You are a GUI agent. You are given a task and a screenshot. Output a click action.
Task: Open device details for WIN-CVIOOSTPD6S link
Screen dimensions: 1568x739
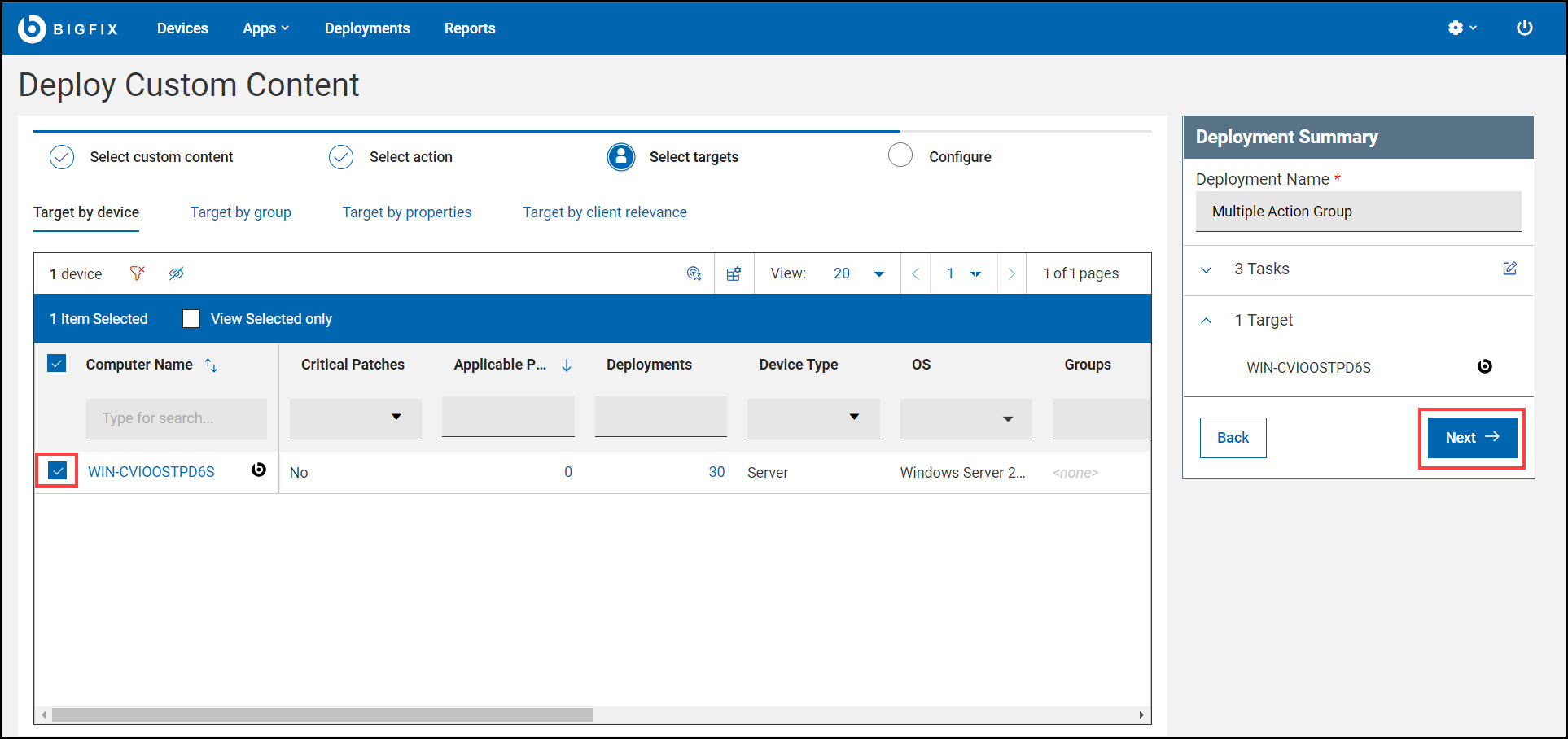click(151, 471)
